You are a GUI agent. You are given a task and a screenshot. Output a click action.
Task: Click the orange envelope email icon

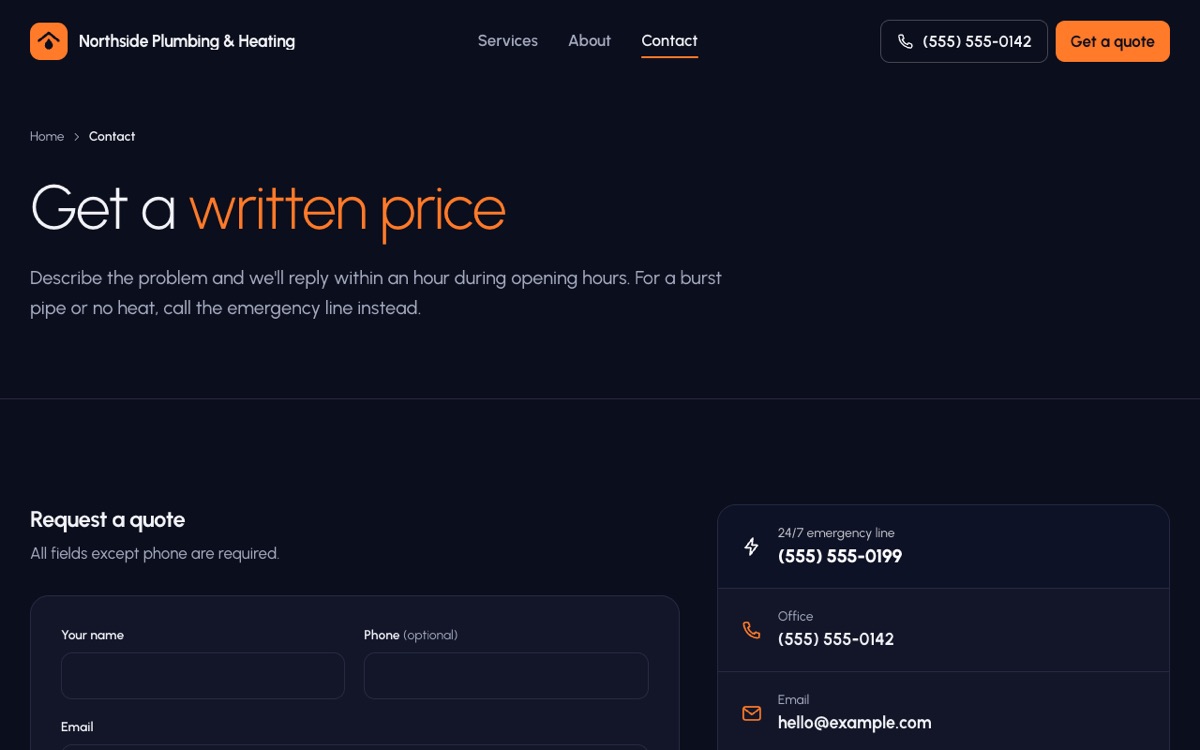[x=751, y=713]
